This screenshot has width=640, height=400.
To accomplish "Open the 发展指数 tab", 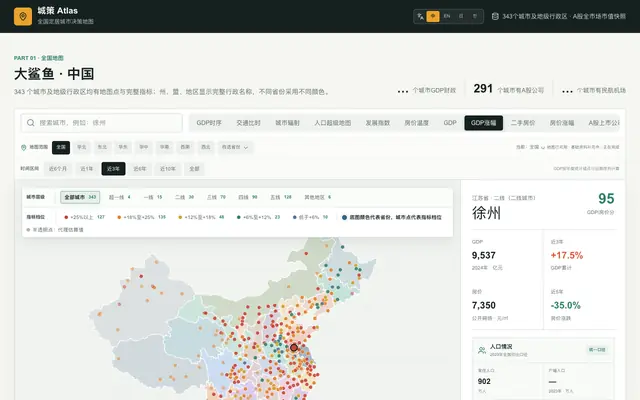I will tap(378, 122).
